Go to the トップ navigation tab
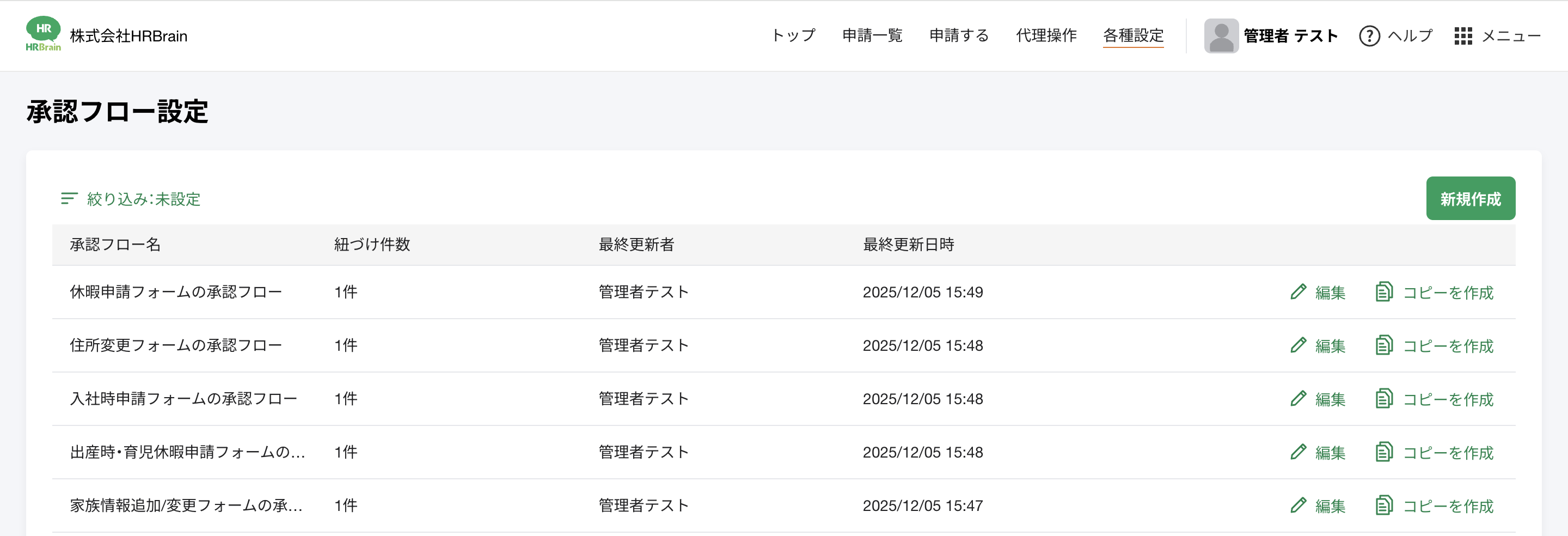Image resolution: width=1568 pixels, height=536 pixels. click(793, 35)
